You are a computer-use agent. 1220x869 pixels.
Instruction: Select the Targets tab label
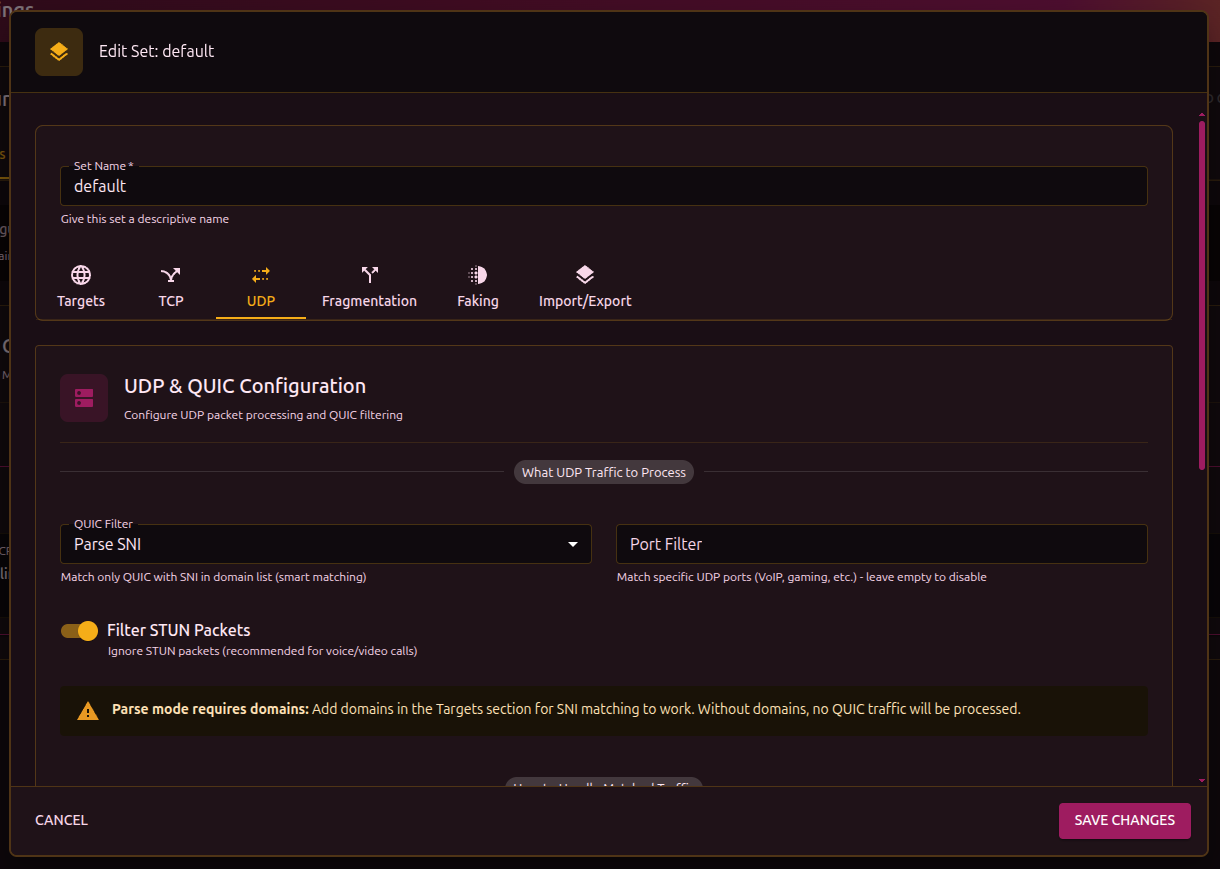tap(81, 301)
